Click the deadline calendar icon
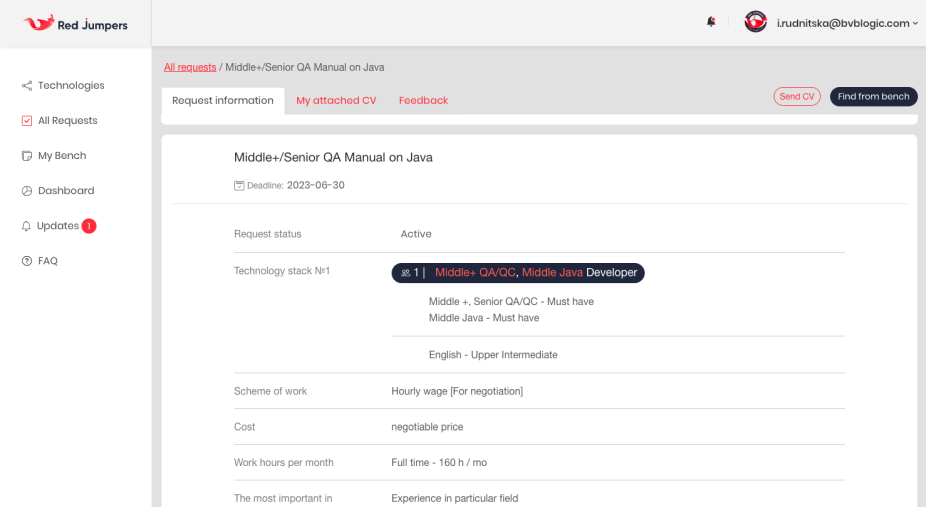This screenshot has height=507, width=926. click(x=239, y=186)
